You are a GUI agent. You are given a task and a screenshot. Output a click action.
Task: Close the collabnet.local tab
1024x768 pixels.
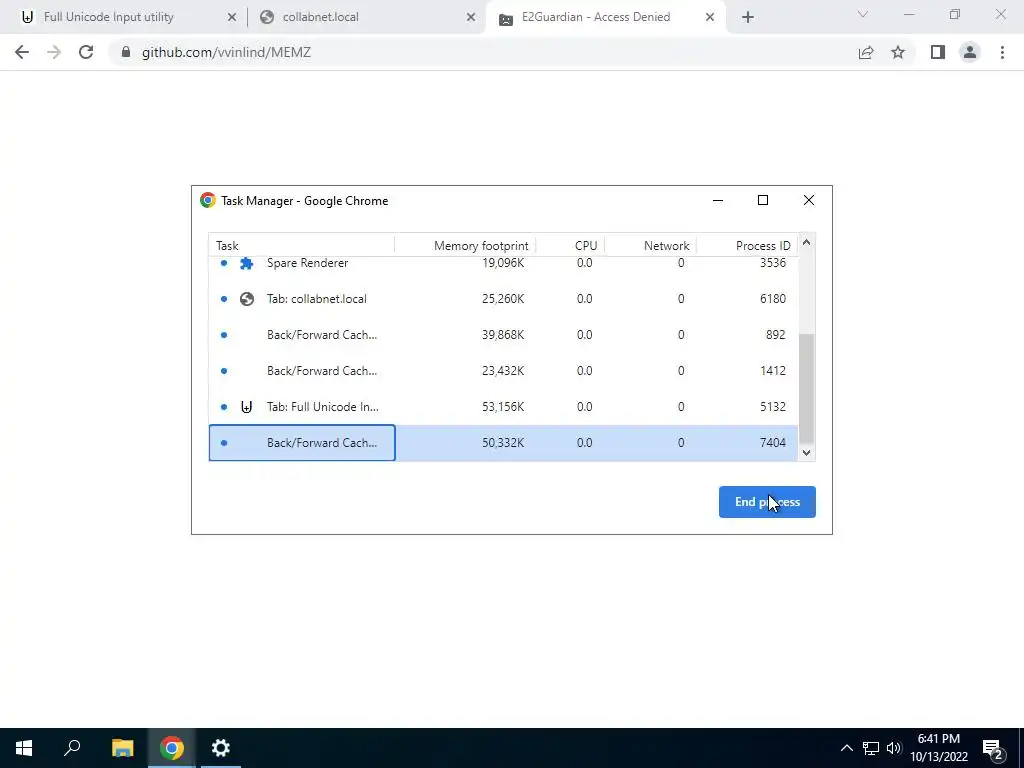(471, 18)
